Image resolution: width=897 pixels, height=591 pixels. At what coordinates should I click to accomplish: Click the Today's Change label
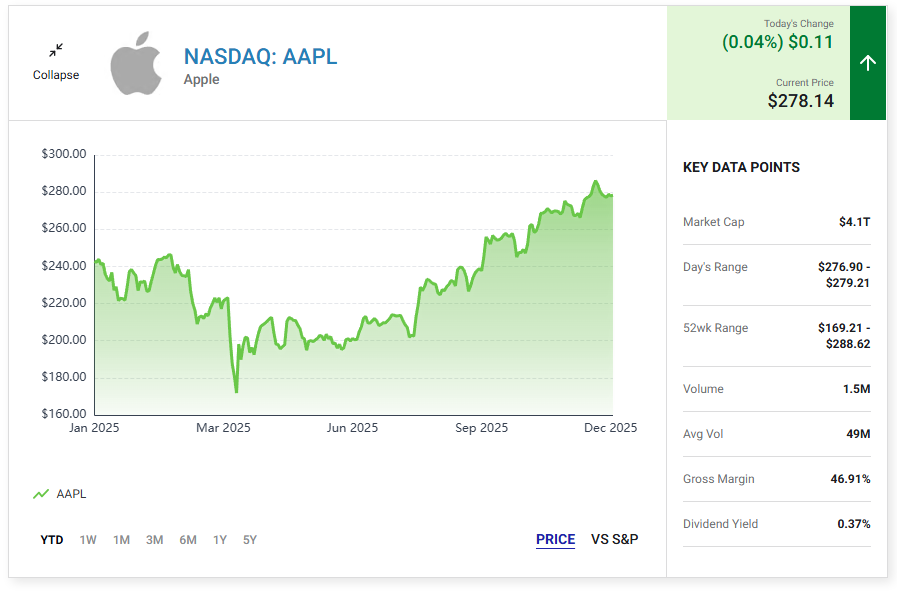point(799,23)
